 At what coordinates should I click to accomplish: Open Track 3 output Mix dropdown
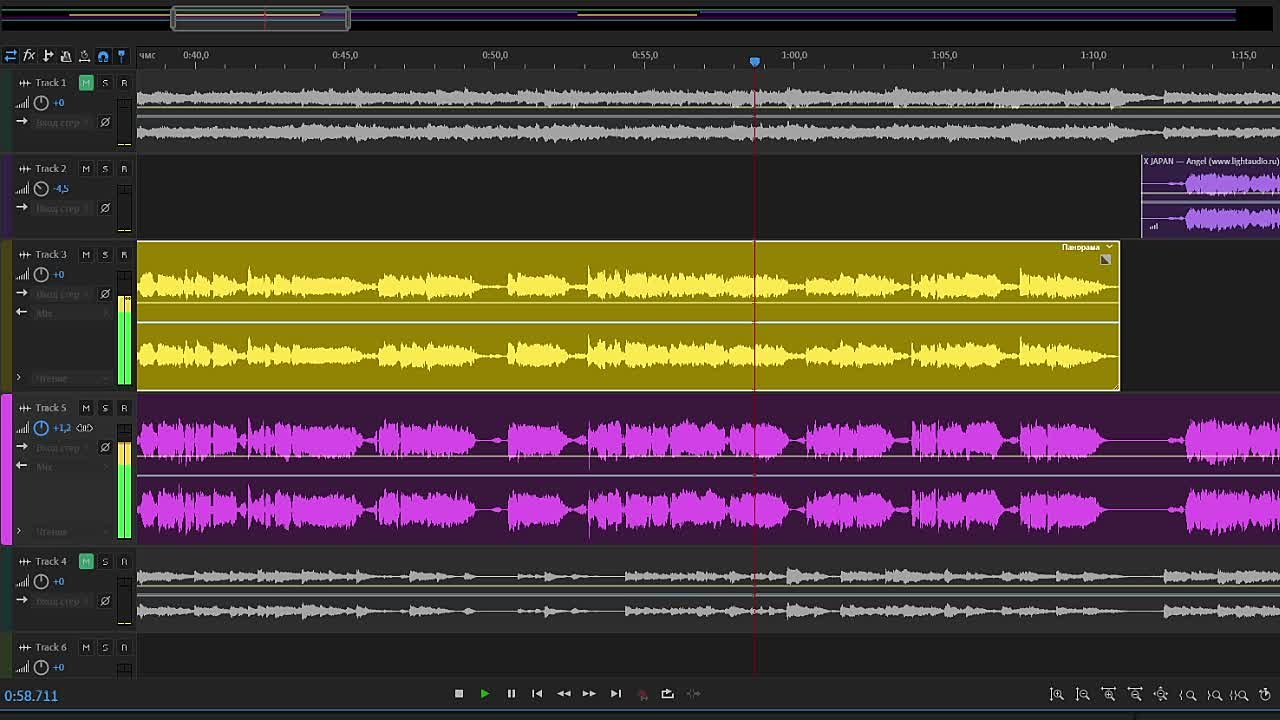[72, 313]
